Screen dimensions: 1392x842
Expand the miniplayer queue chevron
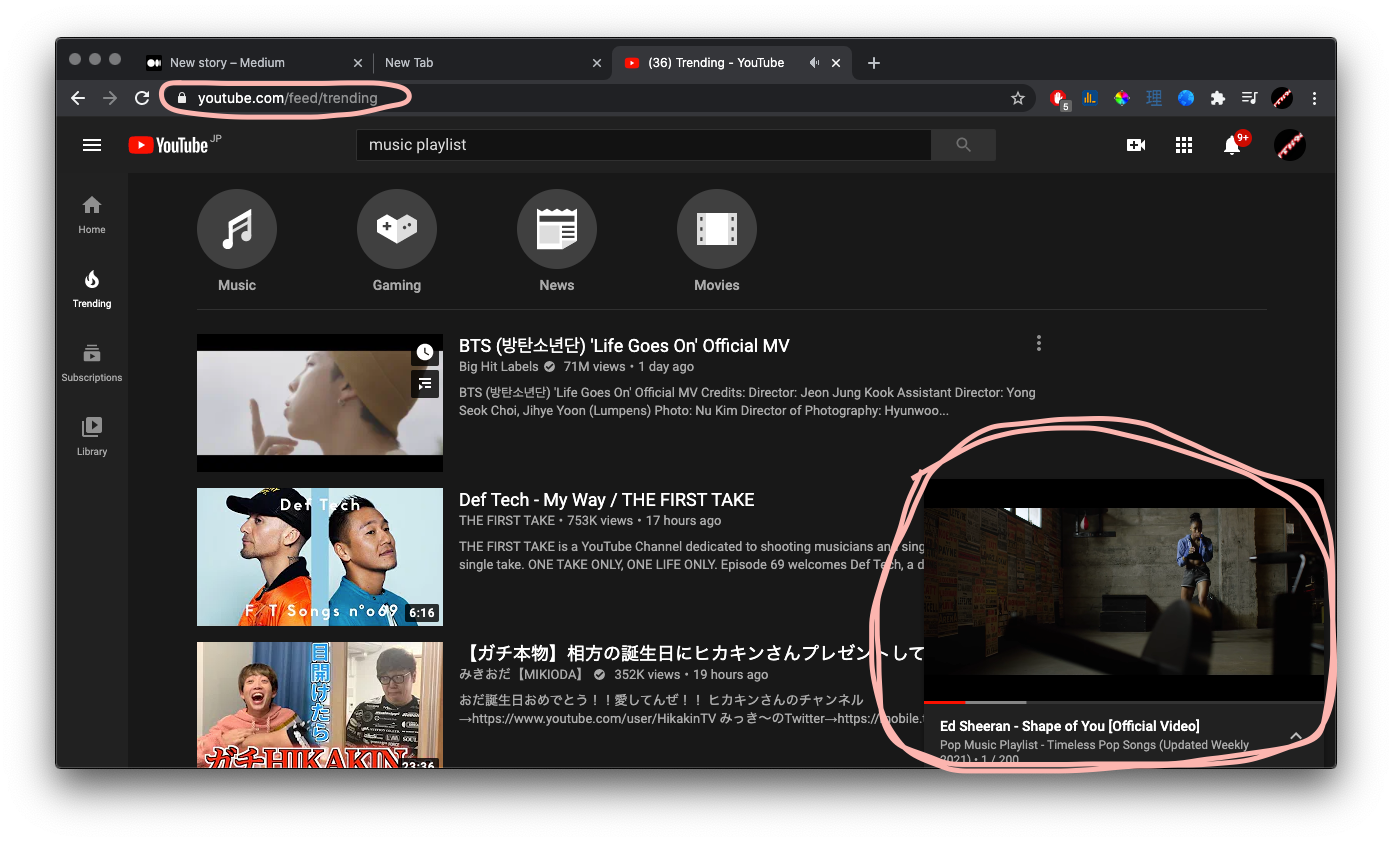1295,736
